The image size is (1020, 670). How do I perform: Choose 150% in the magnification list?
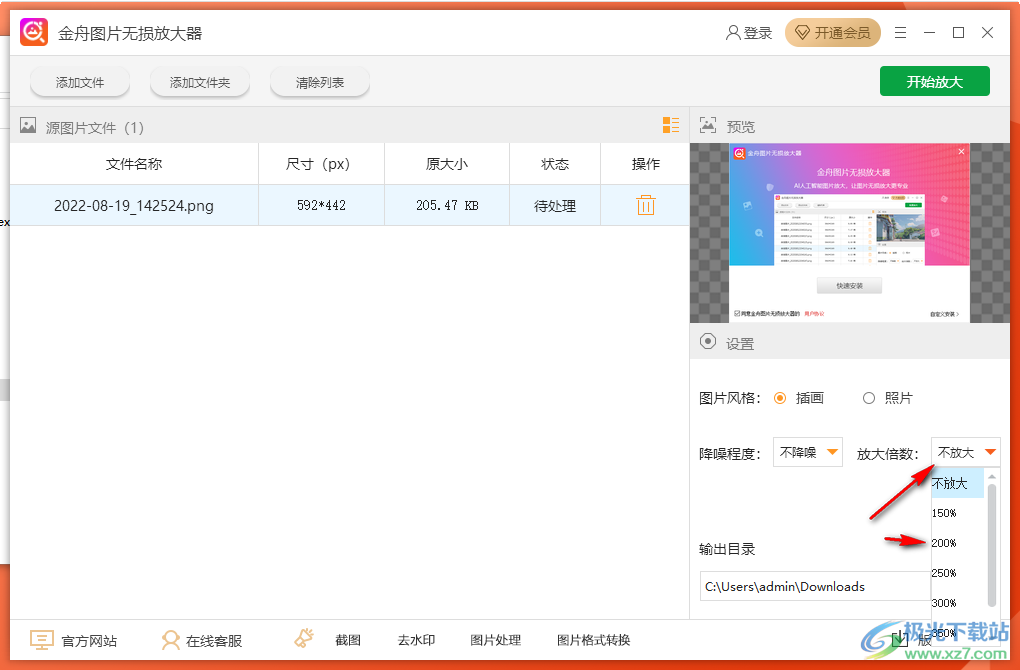tap(957, 513)
